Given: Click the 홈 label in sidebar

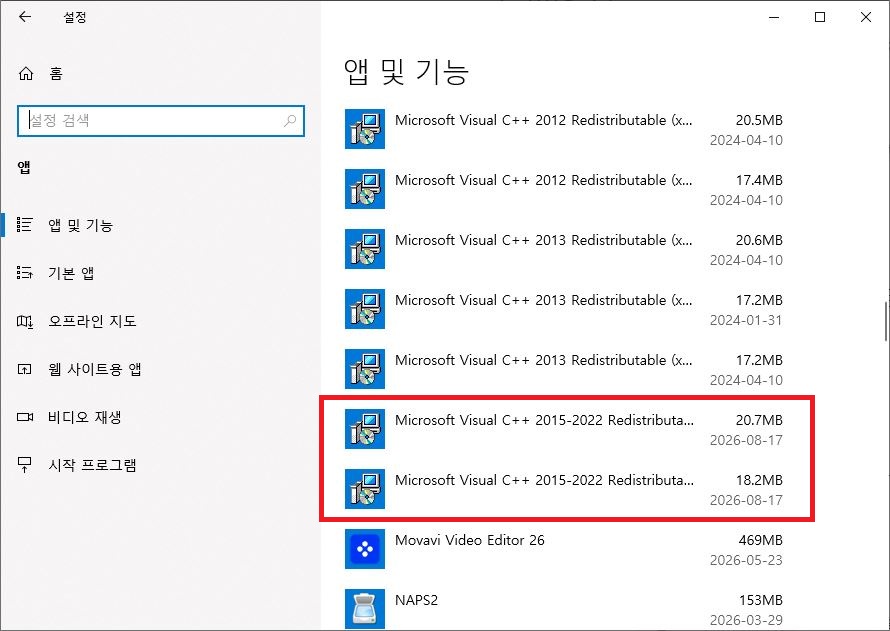Looking at the screenshot, I should click(x=56, y=74).
